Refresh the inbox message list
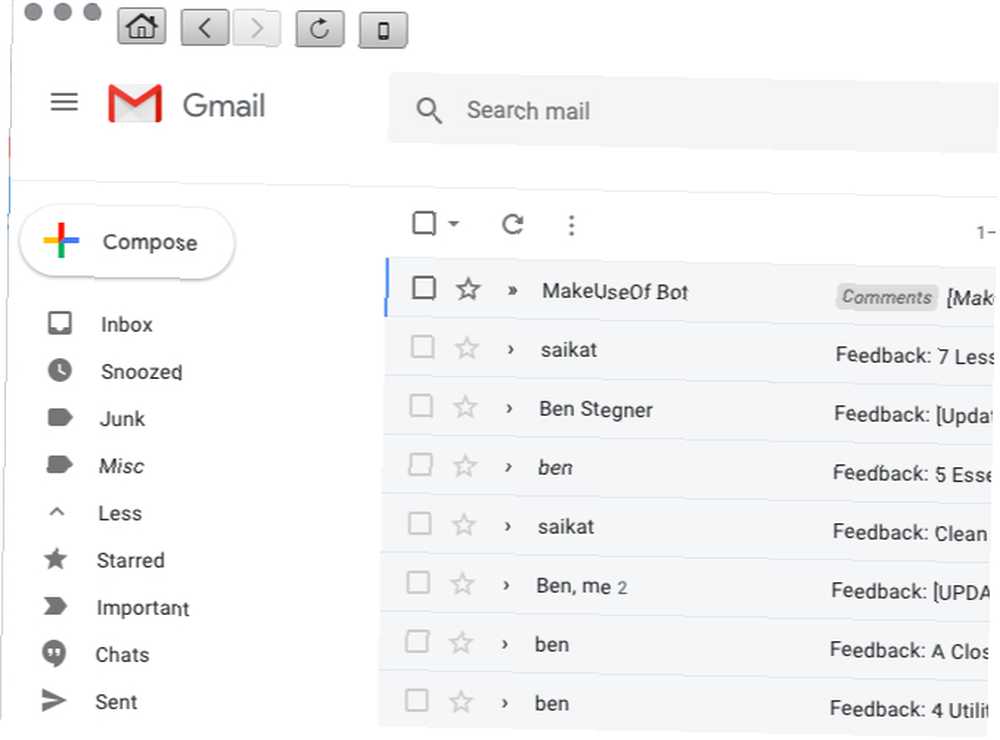Screen dimensions: 1000x740 513,224
